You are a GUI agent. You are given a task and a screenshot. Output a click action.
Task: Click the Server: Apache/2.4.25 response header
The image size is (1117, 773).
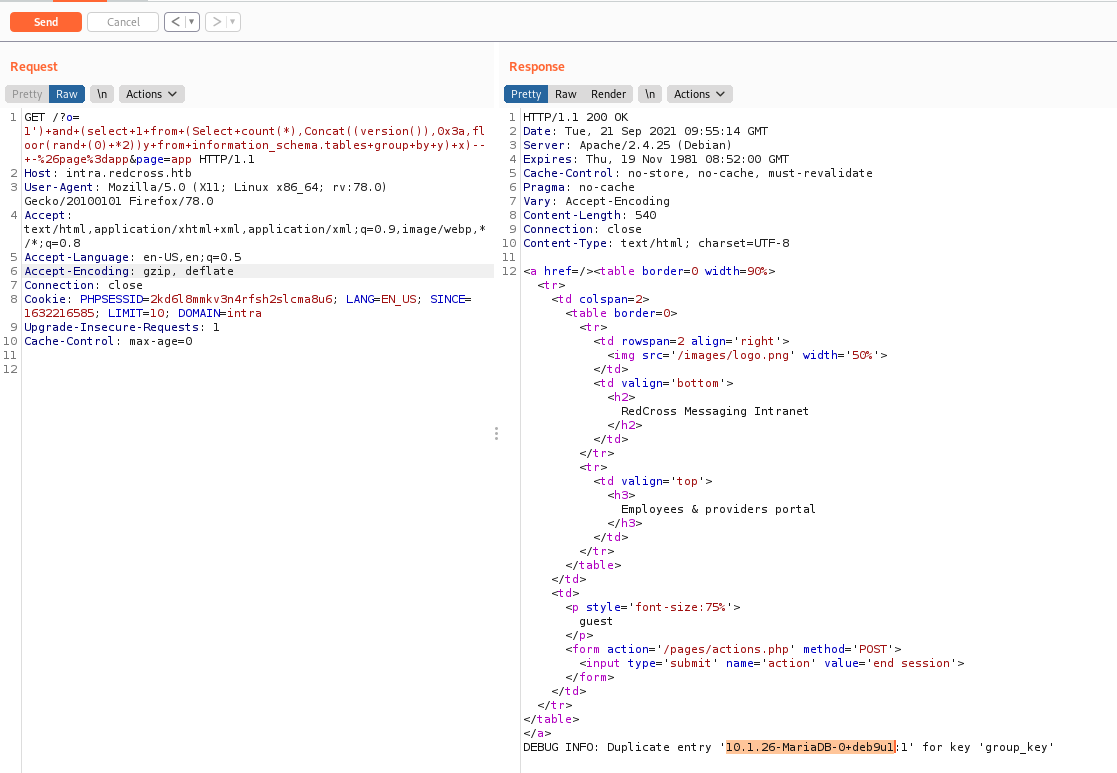[627, 145]
